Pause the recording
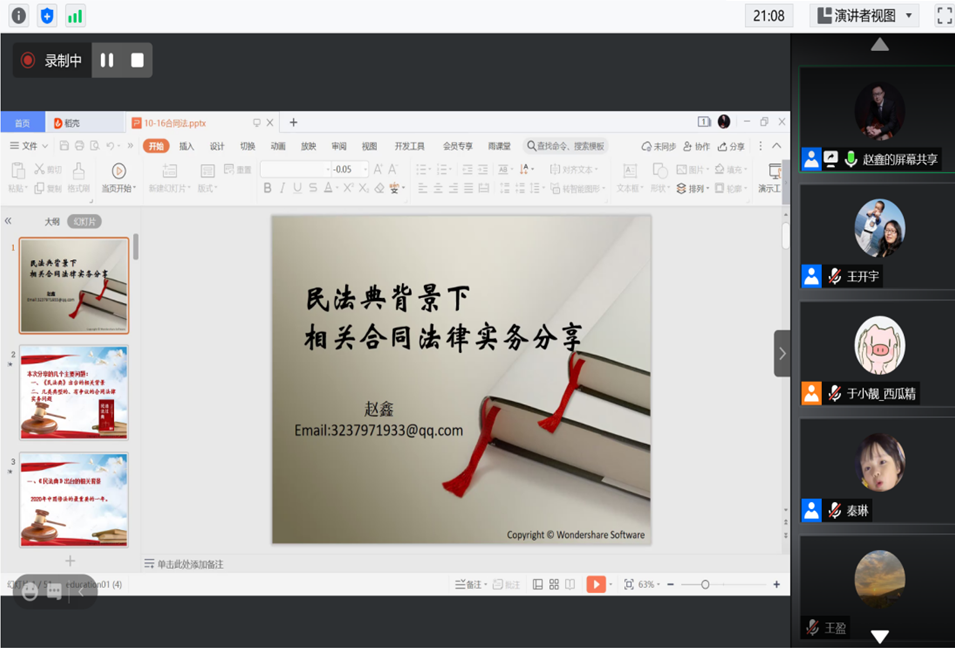 (x=107, y=60)
